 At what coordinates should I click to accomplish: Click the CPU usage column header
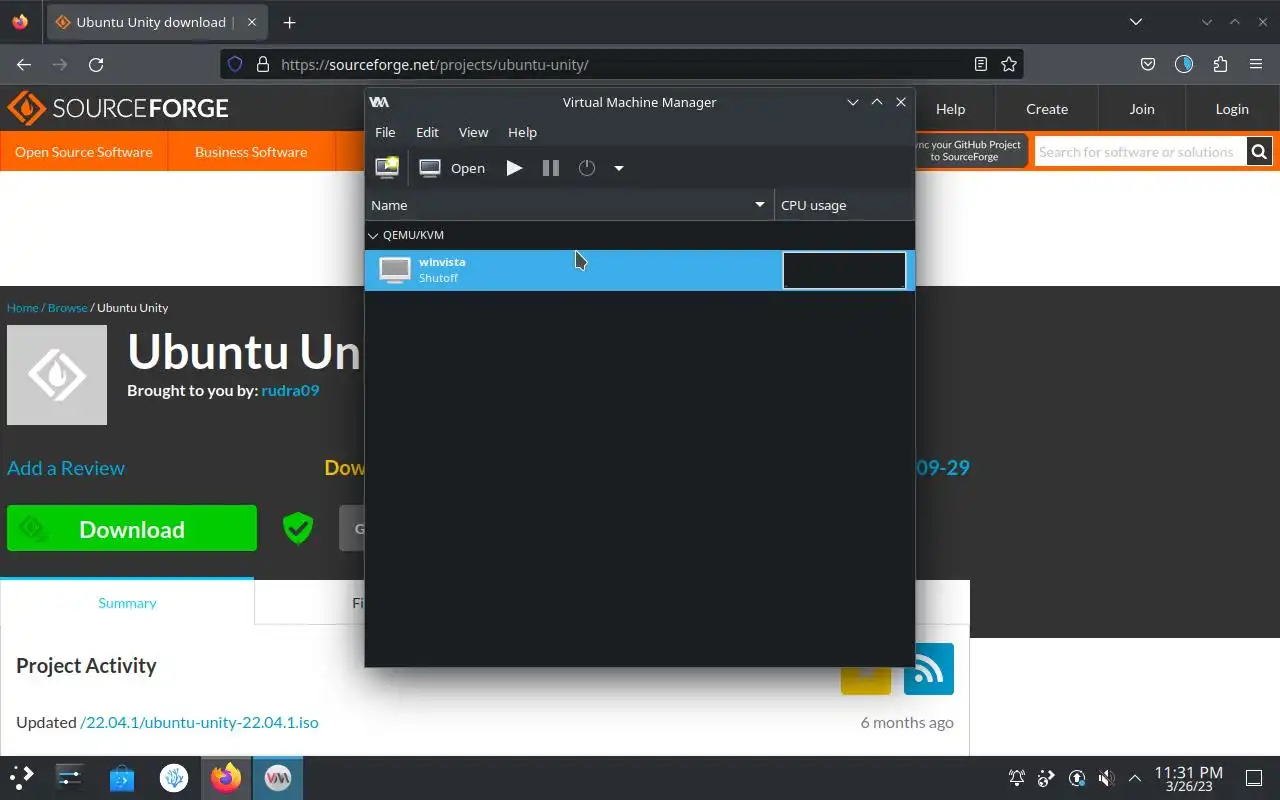coord(844,205)
